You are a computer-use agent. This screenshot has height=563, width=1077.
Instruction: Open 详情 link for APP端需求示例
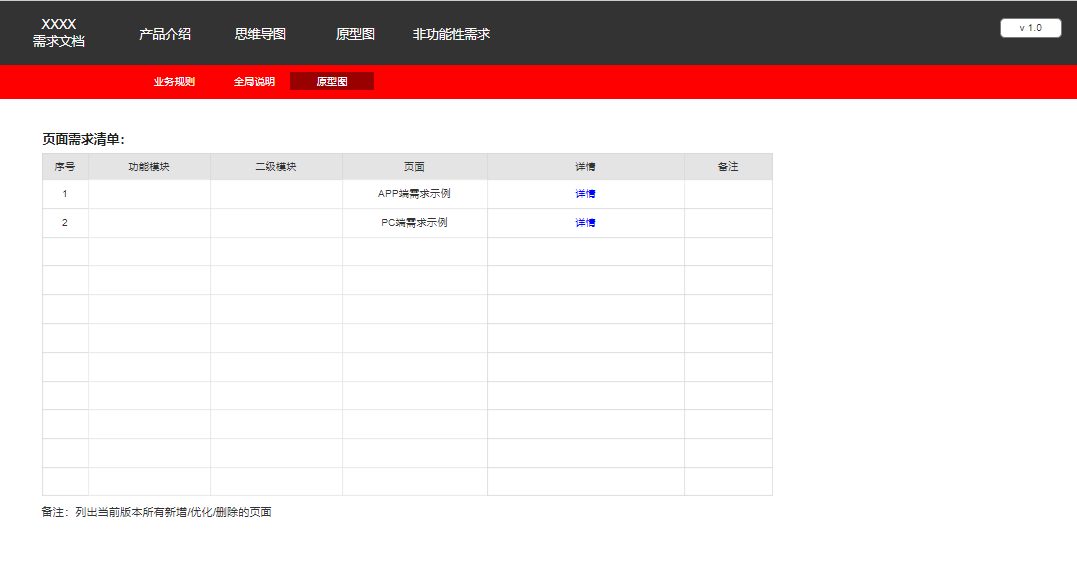585,194
